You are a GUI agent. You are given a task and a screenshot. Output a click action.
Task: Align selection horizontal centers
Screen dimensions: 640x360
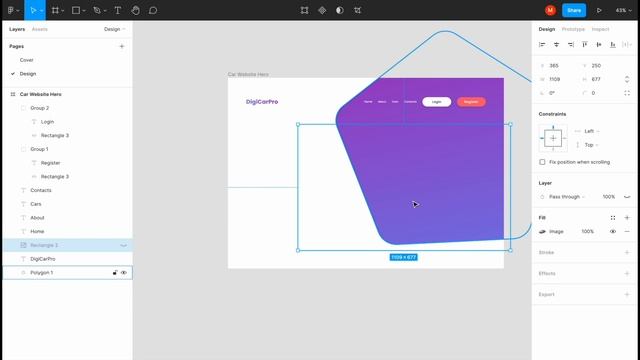556,44
